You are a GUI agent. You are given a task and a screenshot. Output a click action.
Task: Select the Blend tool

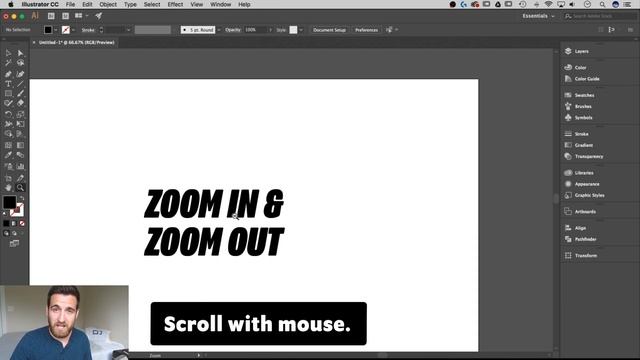(x=20, y=155)
